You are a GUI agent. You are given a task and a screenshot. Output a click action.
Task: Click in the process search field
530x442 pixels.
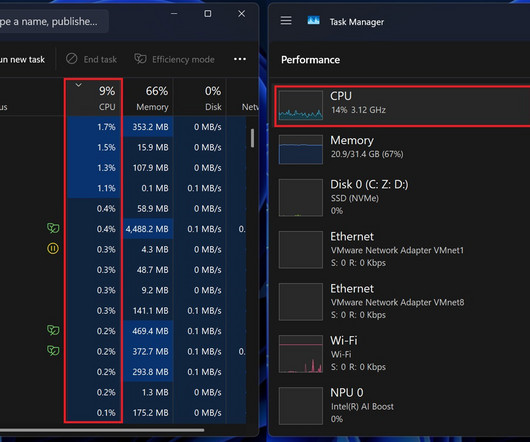pos(54,22)
